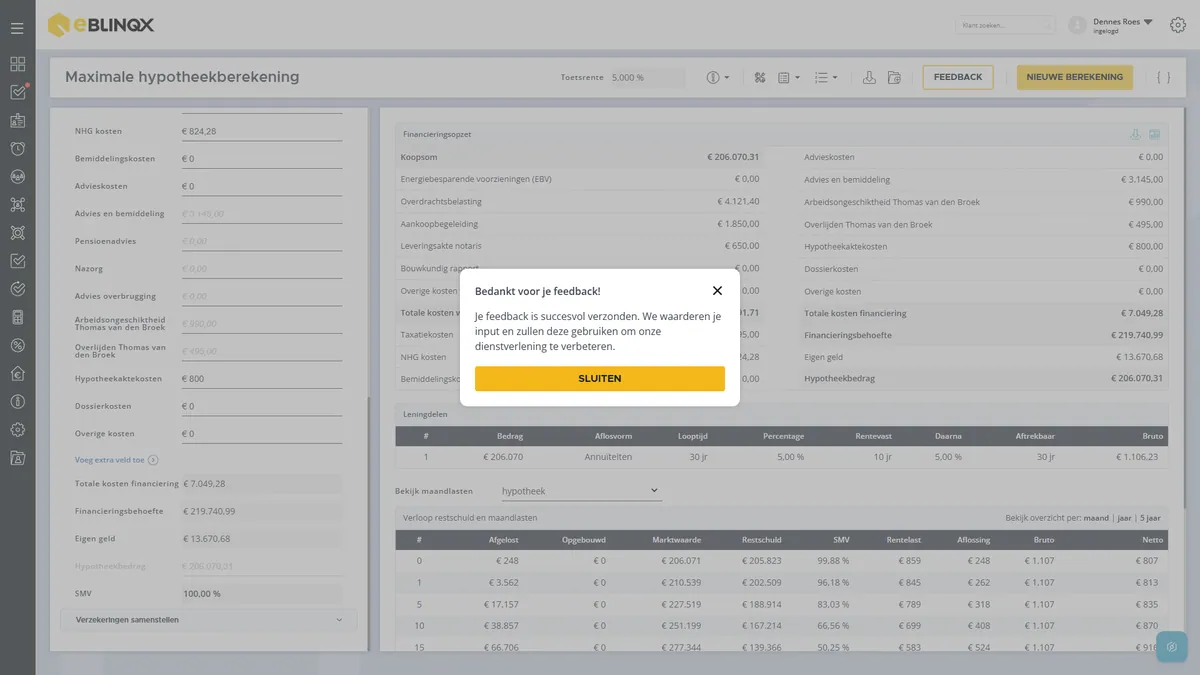The width and height of the screenshot is (1200, 675).
Task: Open the dashboard grid icon in the sidebar
Action: click(17, 64)
